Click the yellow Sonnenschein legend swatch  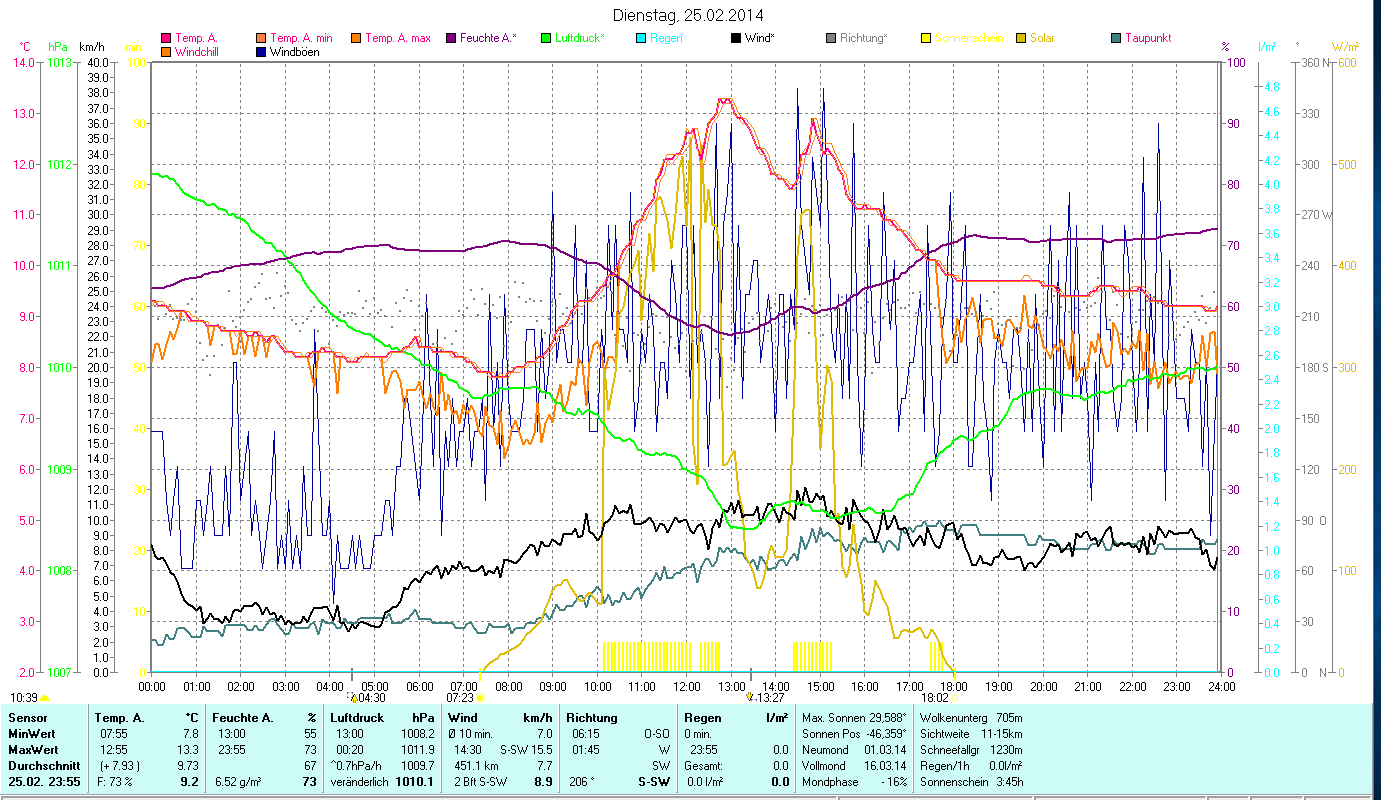coord(925,39)
